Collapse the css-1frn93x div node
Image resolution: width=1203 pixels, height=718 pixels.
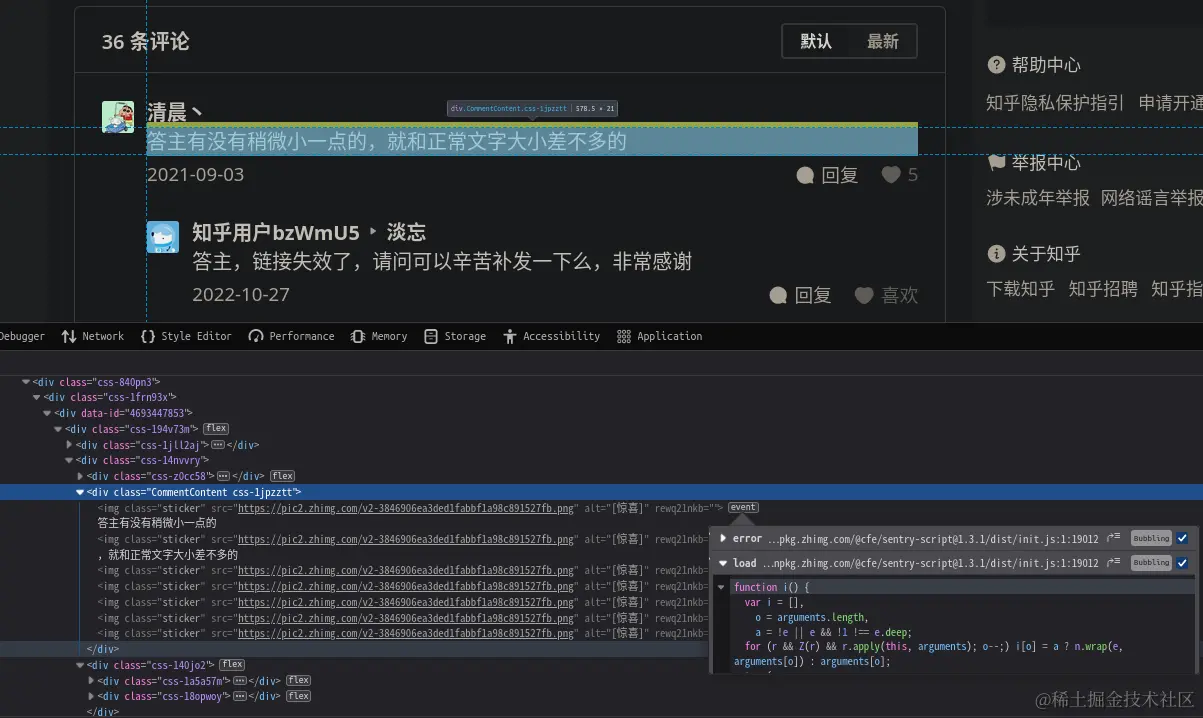(x=36, y=398)
